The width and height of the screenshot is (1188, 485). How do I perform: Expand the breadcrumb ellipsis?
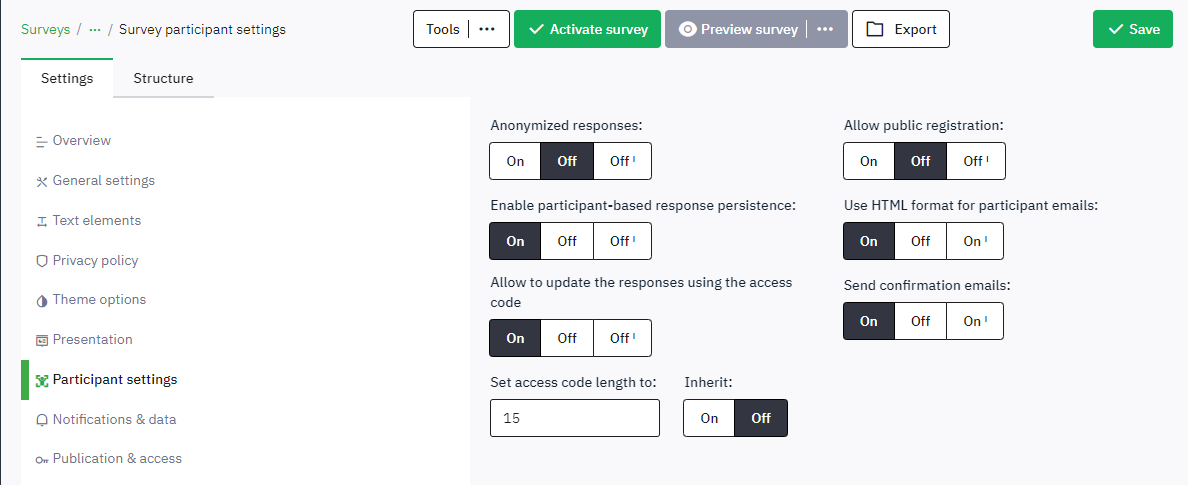pos(95,30)
